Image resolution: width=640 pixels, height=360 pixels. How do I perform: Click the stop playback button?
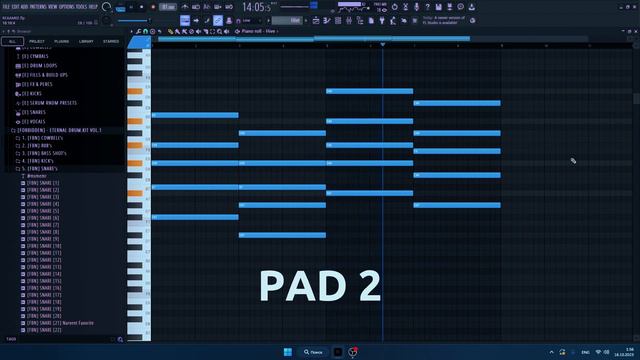click(x=142, y=7)
